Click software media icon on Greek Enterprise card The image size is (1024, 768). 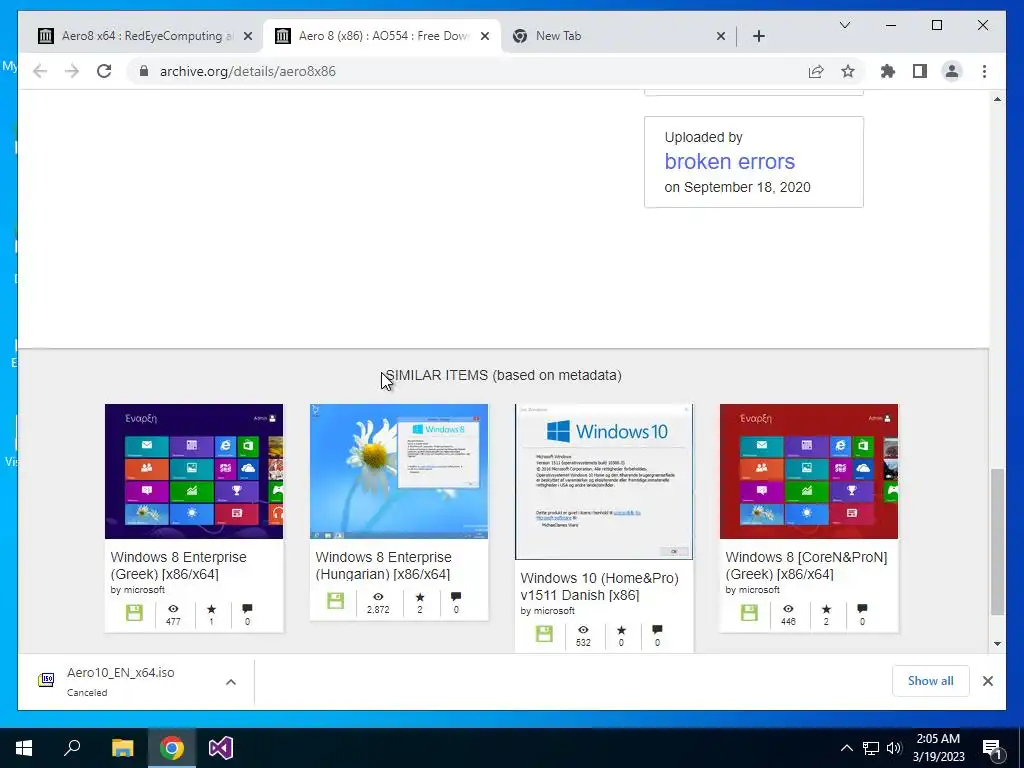click(134, 613)
